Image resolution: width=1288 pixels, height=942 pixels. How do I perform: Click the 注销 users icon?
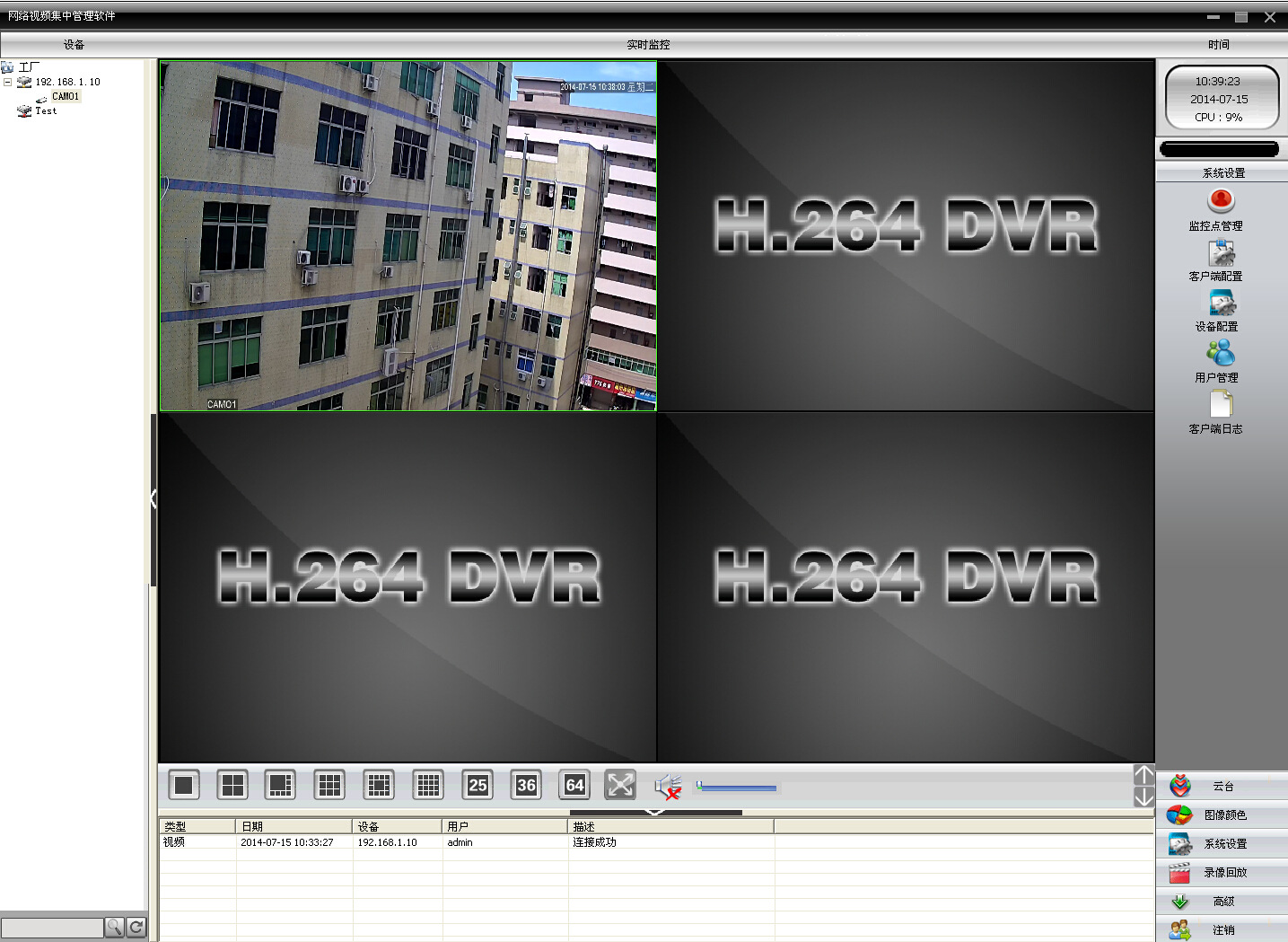tap(1180, 929)
